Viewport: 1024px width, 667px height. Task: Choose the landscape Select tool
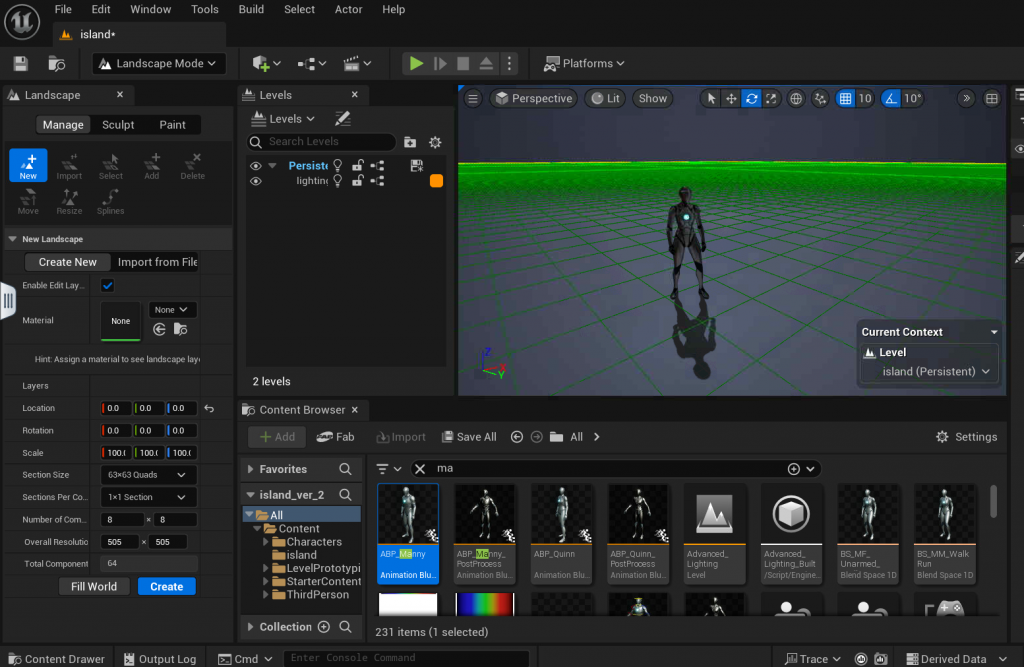tap(110, 166)
